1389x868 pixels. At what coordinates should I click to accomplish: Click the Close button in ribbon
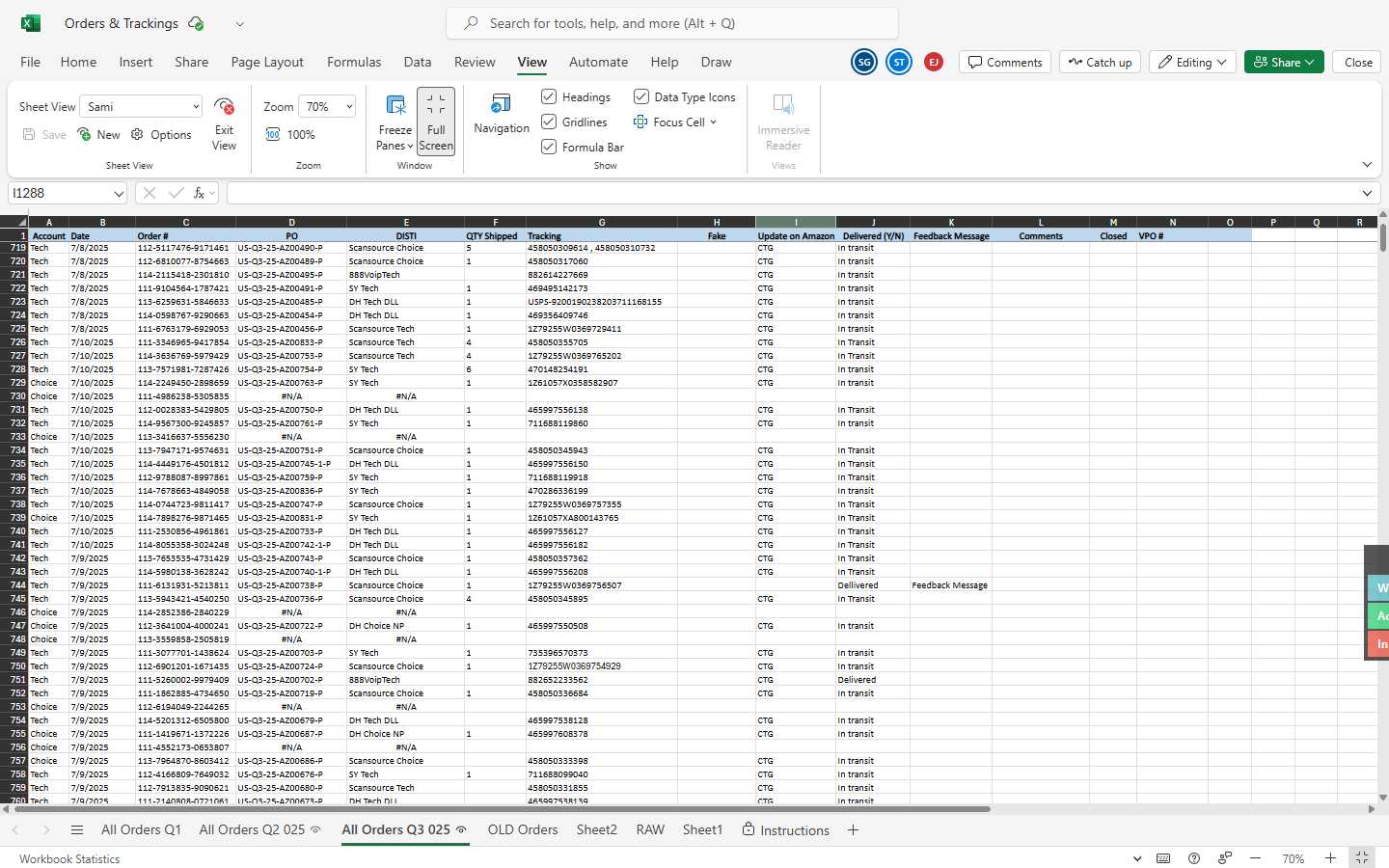coord(1358,62)
